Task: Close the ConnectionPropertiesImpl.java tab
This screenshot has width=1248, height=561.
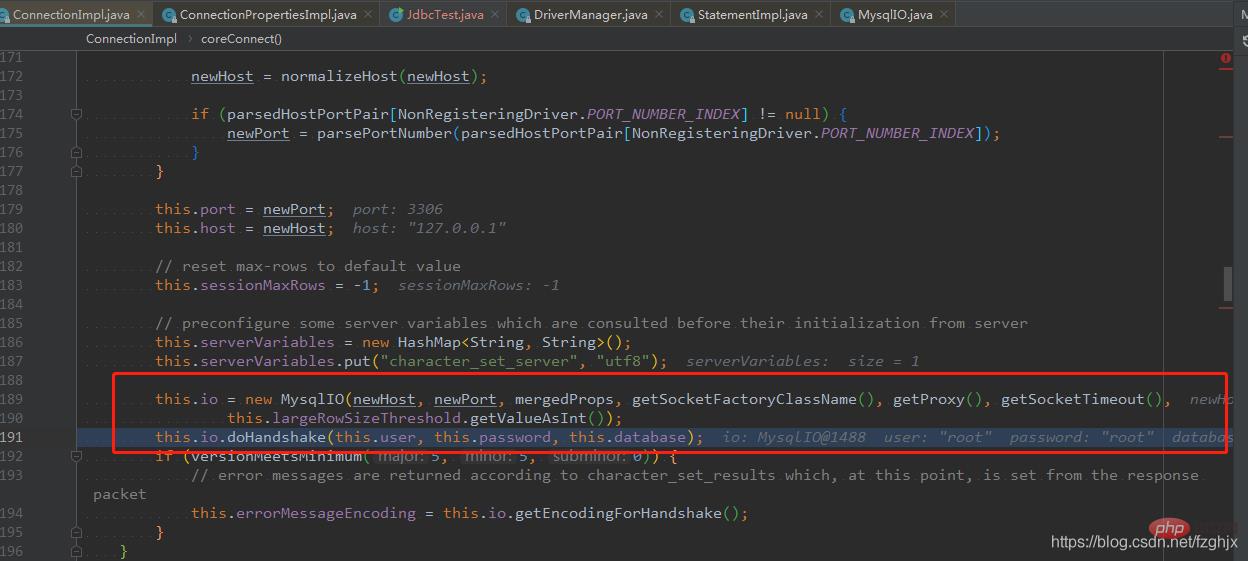Action: click(368, 15)
